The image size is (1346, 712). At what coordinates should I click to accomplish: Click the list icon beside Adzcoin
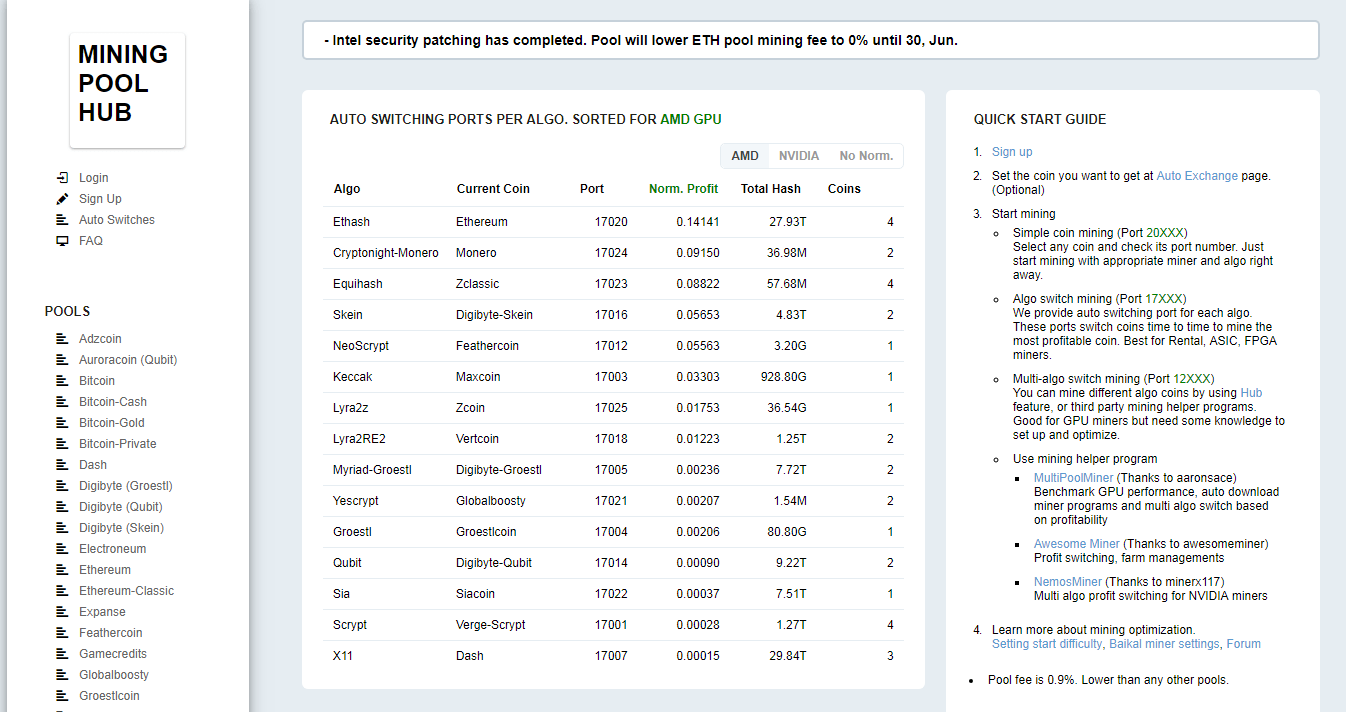point(62,339)
